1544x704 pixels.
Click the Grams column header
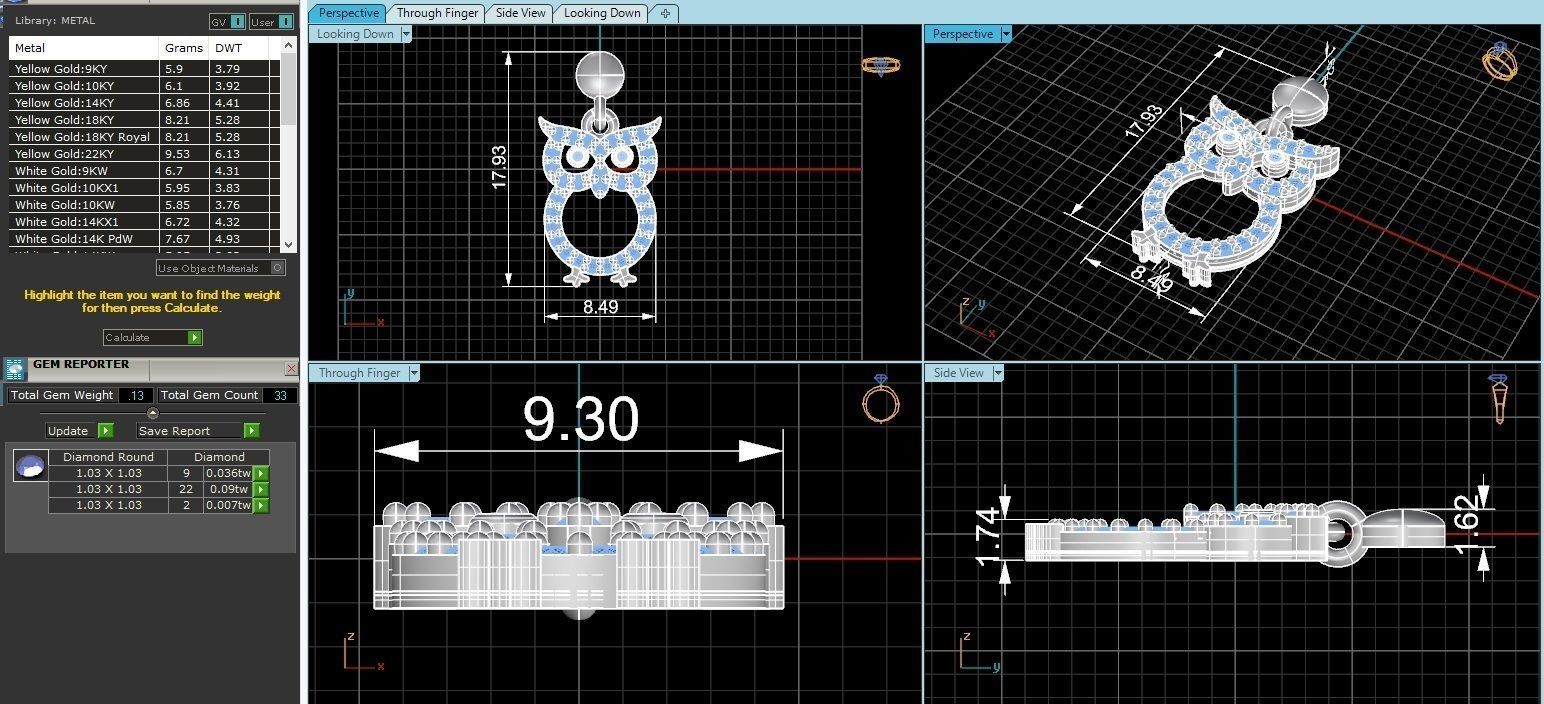(184, 48)
